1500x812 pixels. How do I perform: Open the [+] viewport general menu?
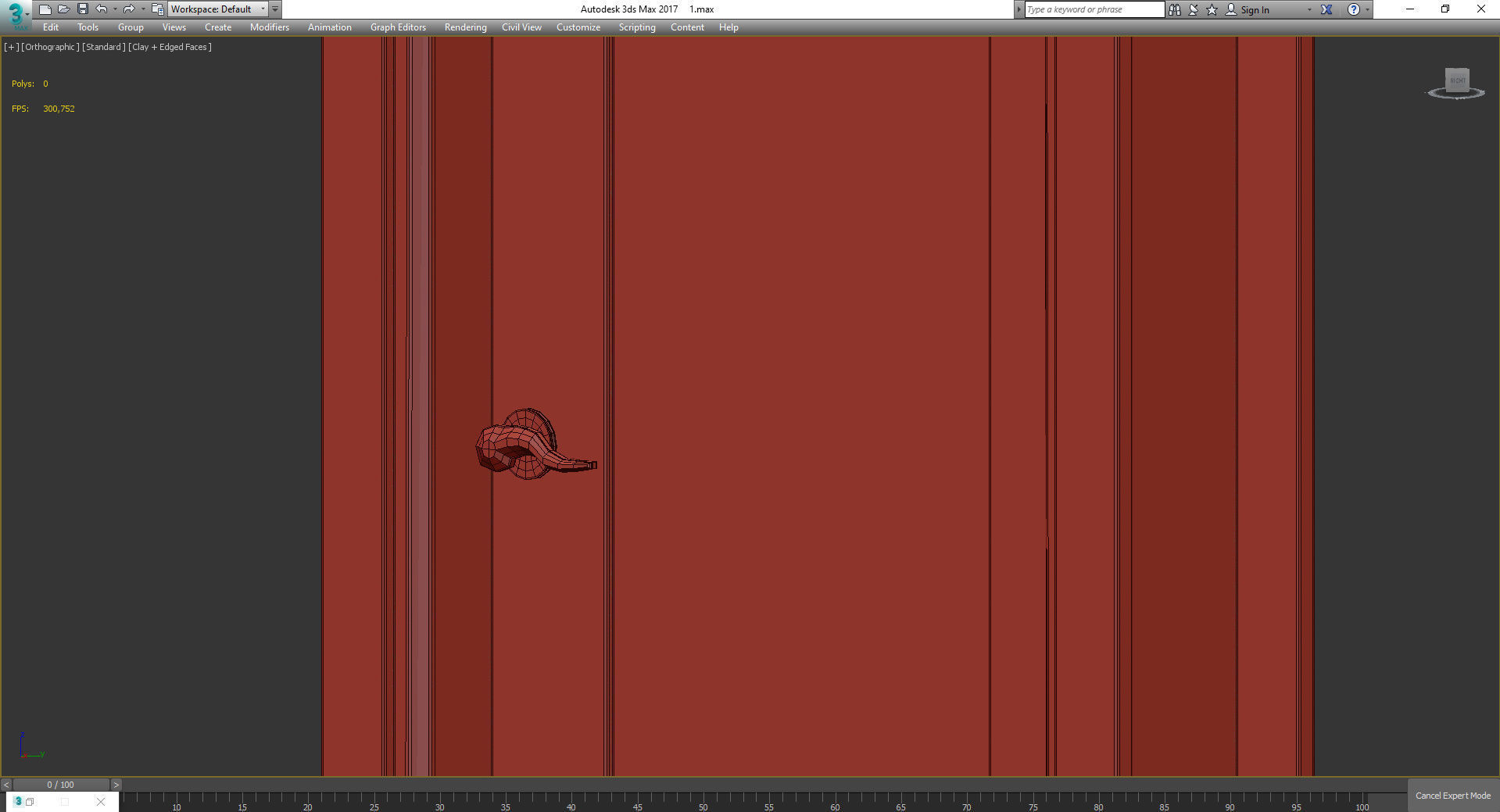click(11, 47)
